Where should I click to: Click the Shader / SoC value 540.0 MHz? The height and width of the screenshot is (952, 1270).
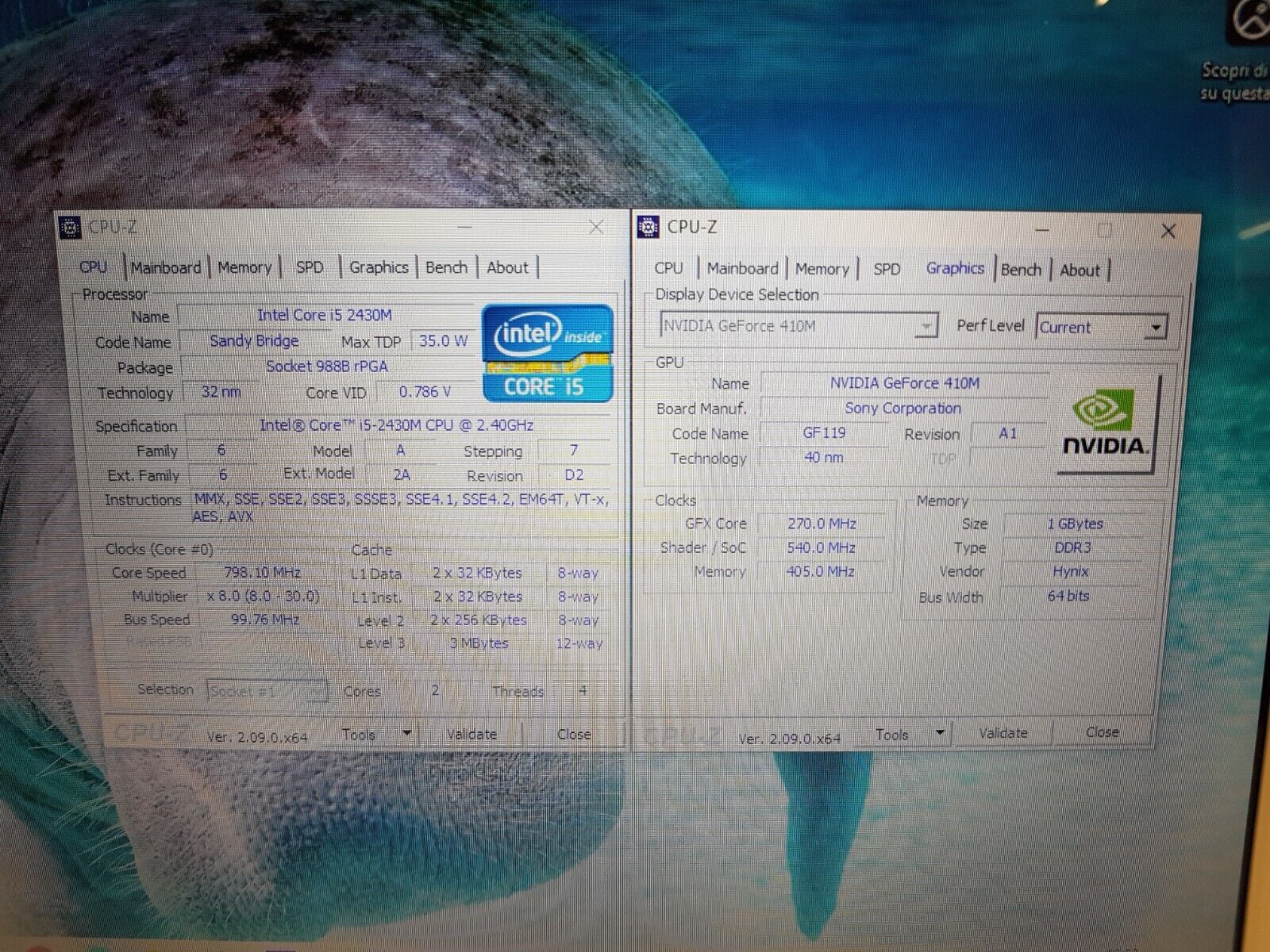(822, 547)
